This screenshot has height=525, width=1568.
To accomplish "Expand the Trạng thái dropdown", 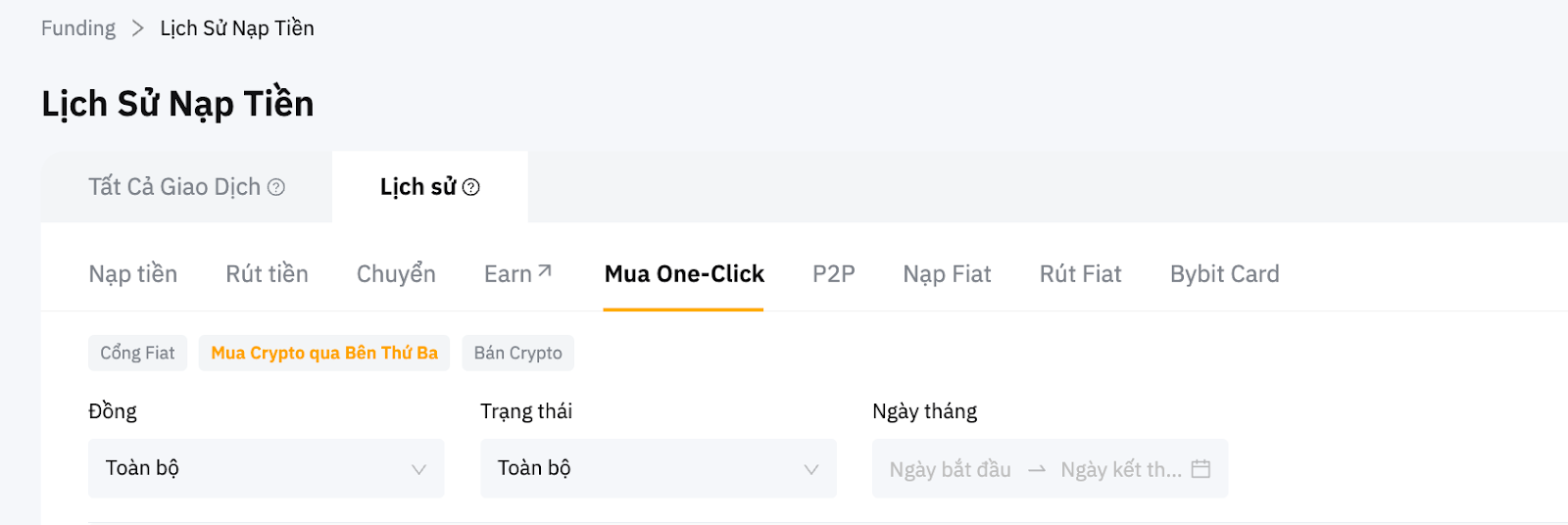I will [658, 468].
